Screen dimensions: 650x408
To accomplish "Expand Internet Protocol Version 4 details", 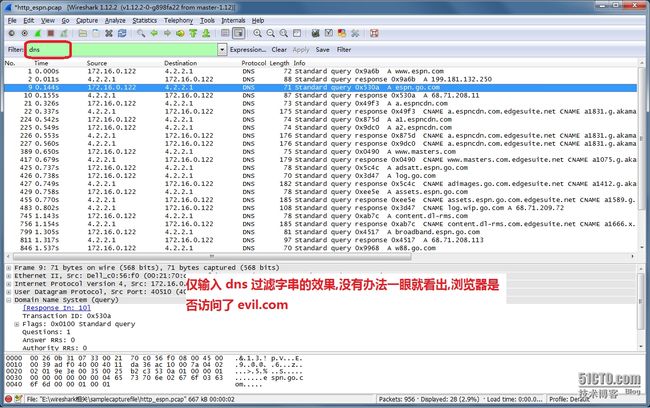I will (9, 284).
